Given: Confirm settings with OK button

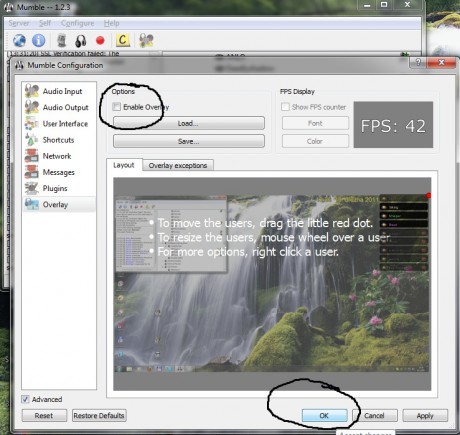Looking at the screenshot, I should click(324, 416).
